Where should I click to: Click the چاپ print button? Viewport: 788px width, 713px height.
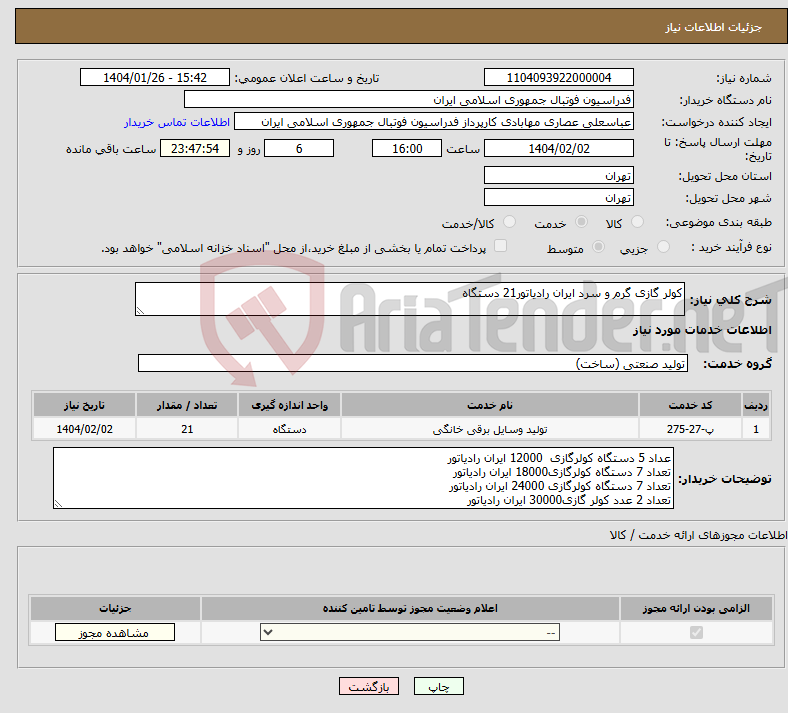click(x=439, y=686)
